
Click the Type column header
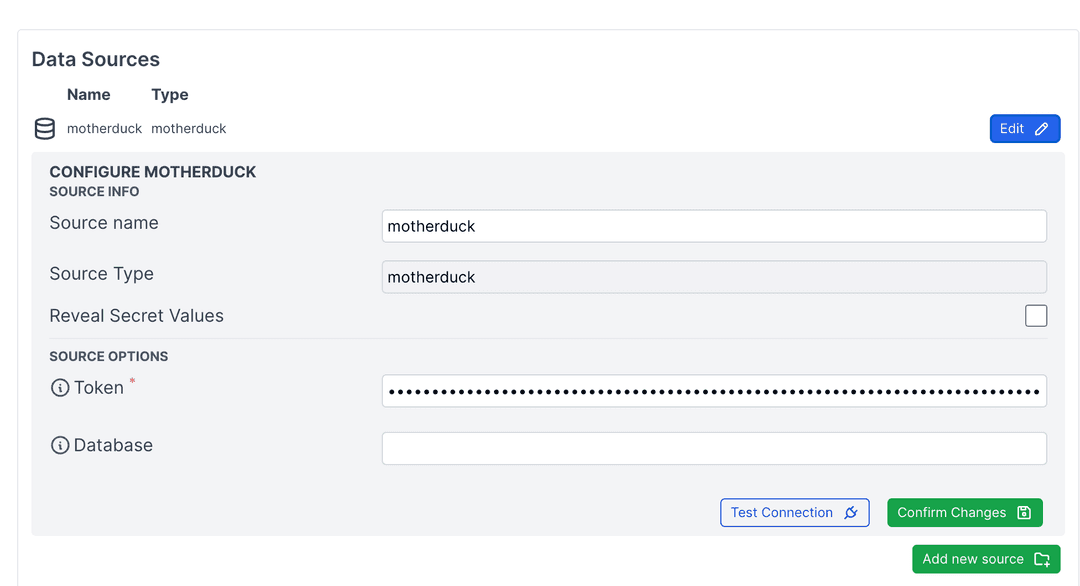tap(169, 94)
